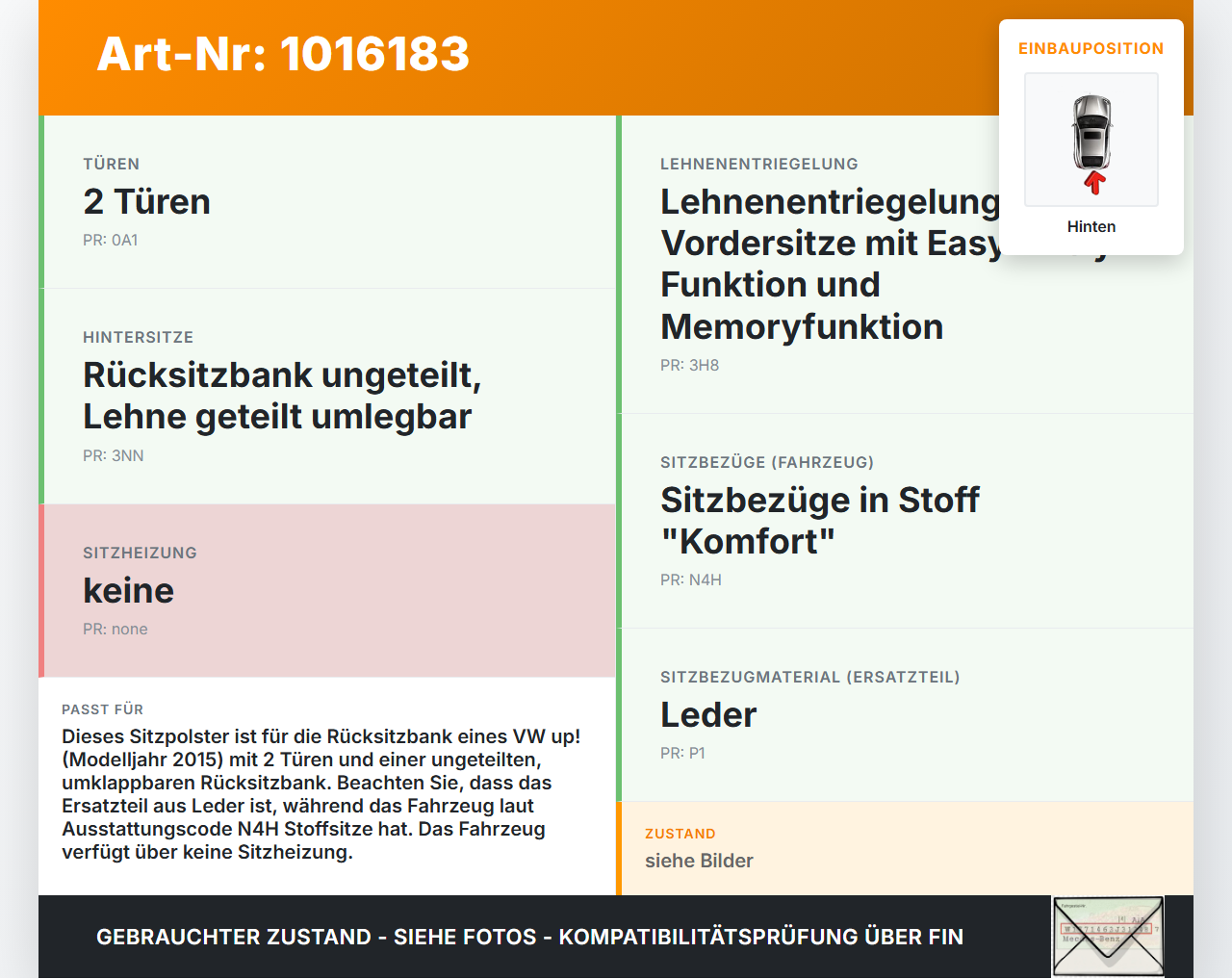Click the PR: 0A1 code label
The height and width of the screenshot is (979, 1232).
[x=112, y=240]
